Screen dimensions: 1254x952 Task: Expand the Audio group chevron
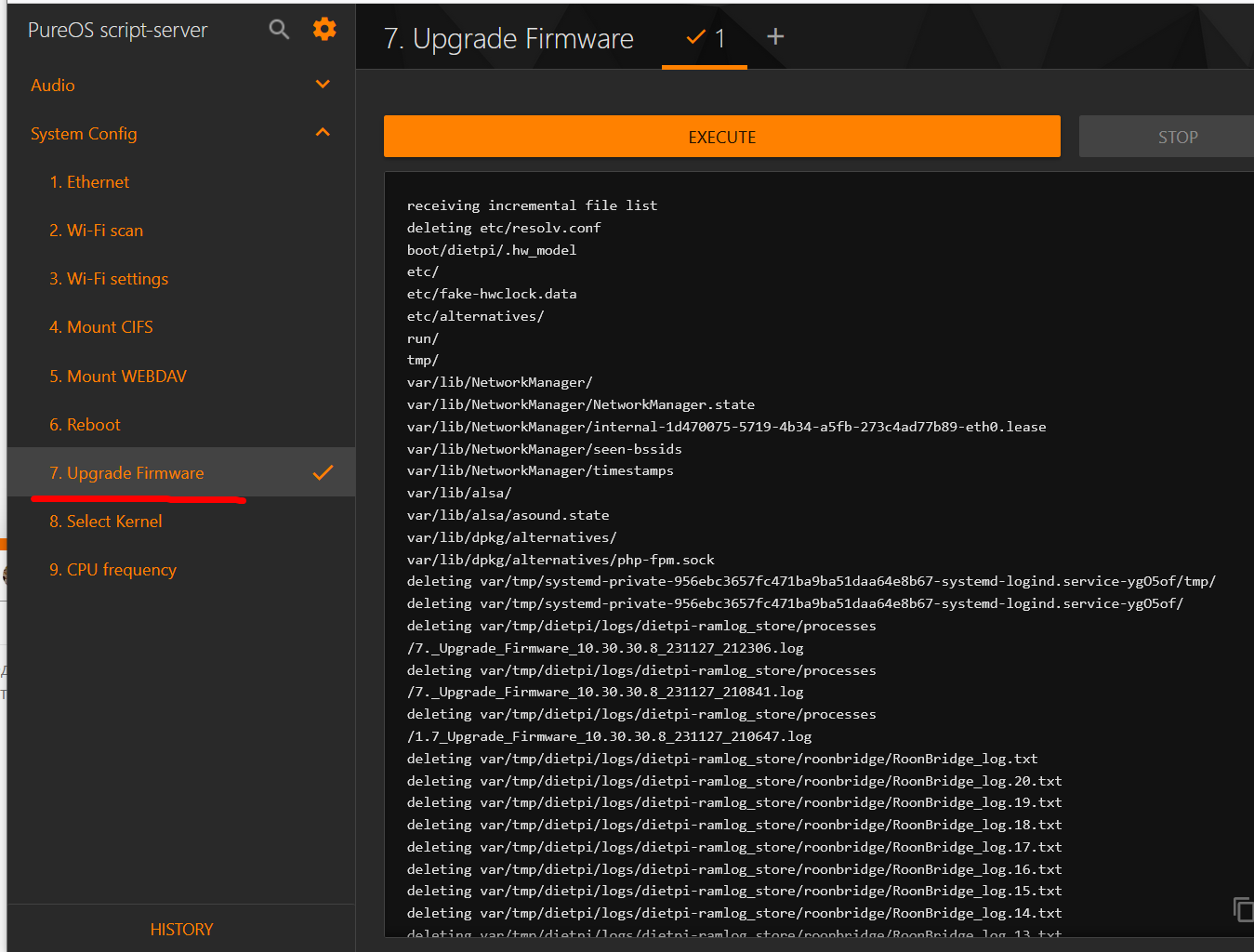[323, 85]
